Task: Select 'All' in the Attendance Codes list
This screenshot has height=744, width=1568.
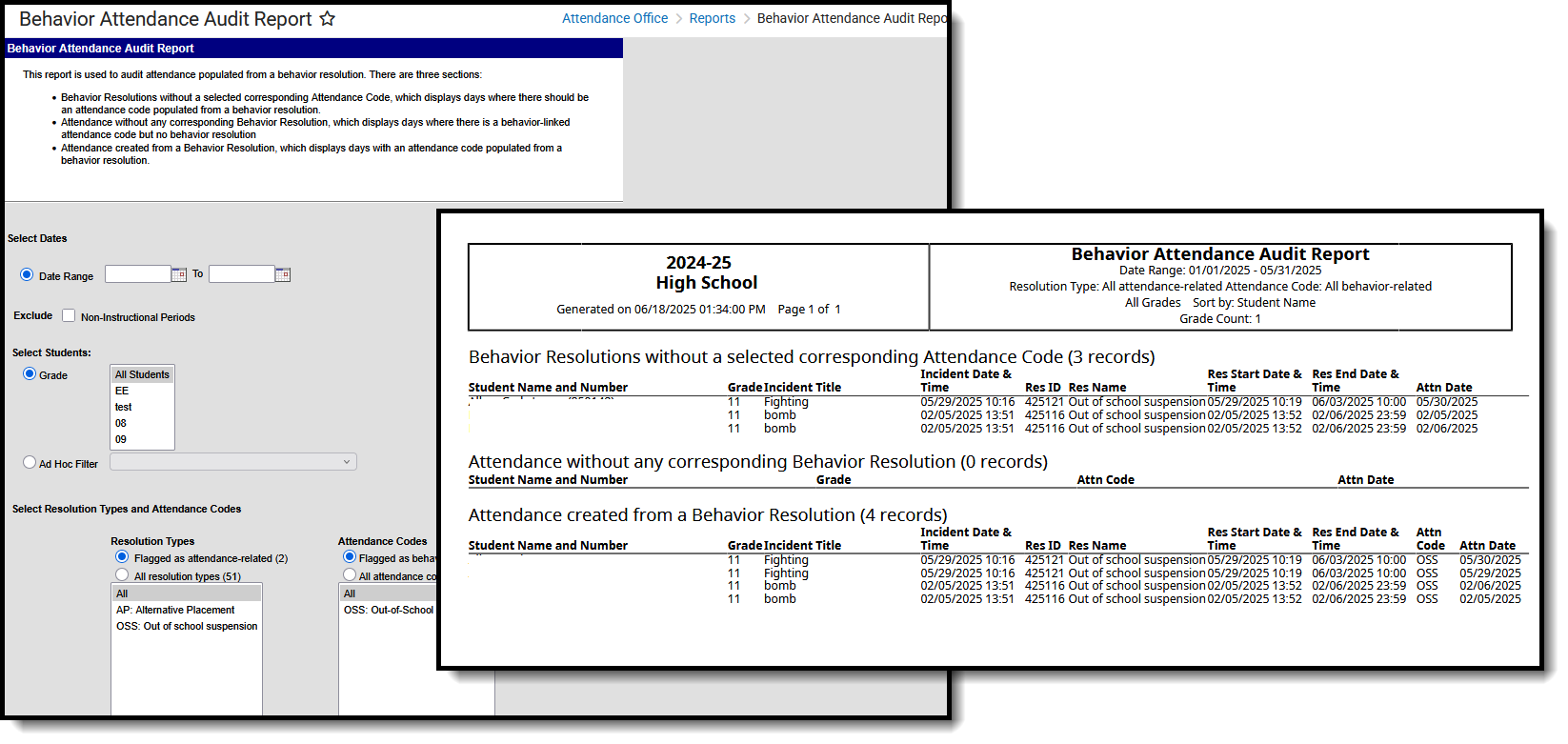Action: point(389,593)
